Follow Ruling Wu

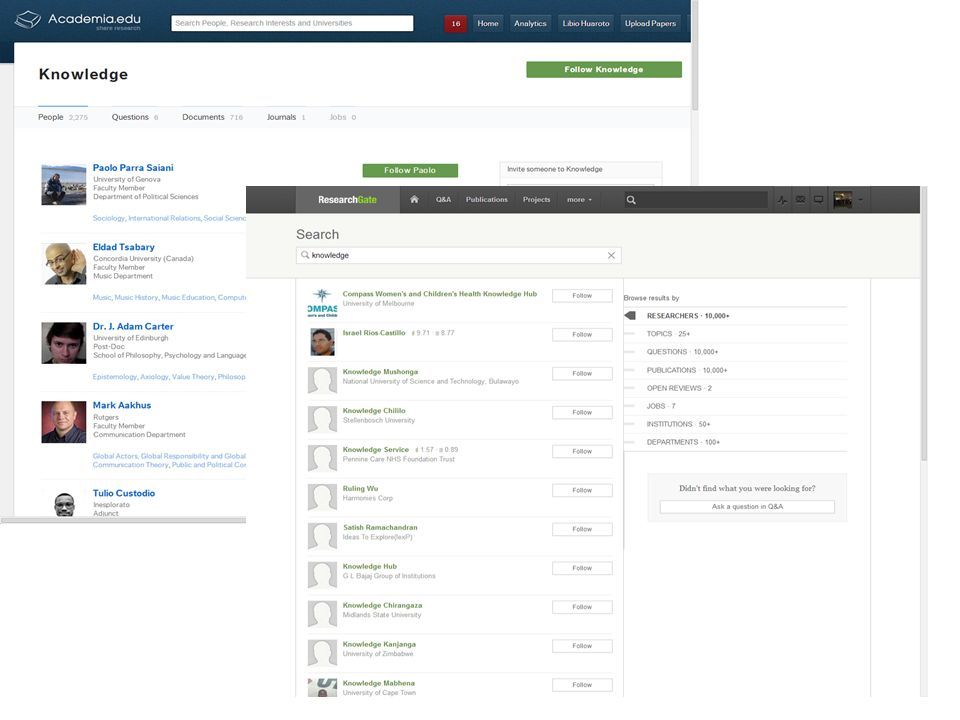pyautogui.click(x=582, y=490)
